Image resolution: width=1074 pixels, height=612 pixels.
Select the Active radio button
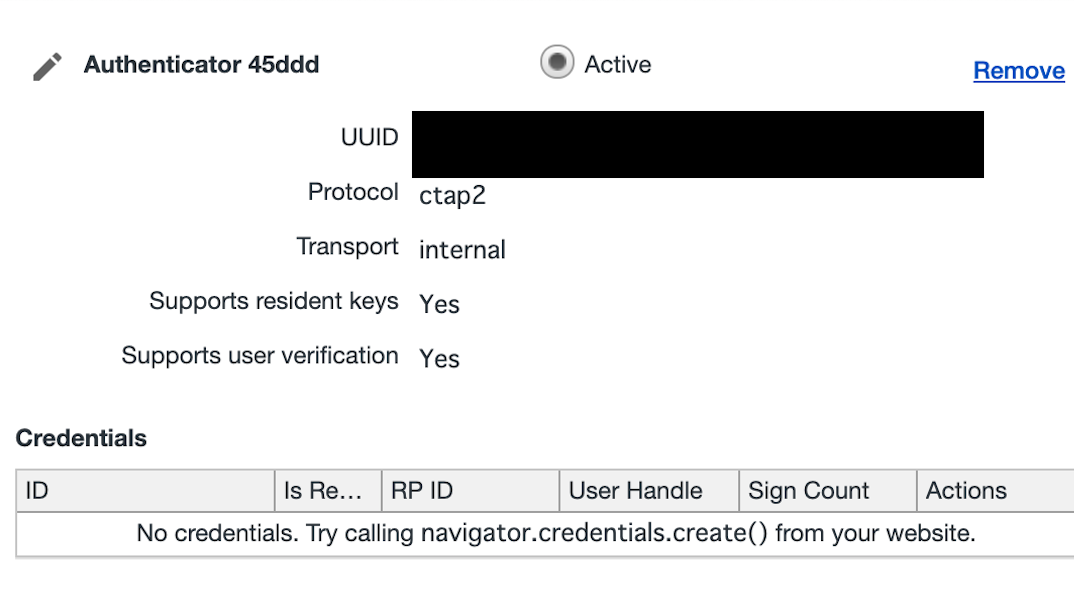tap(556, 62)
